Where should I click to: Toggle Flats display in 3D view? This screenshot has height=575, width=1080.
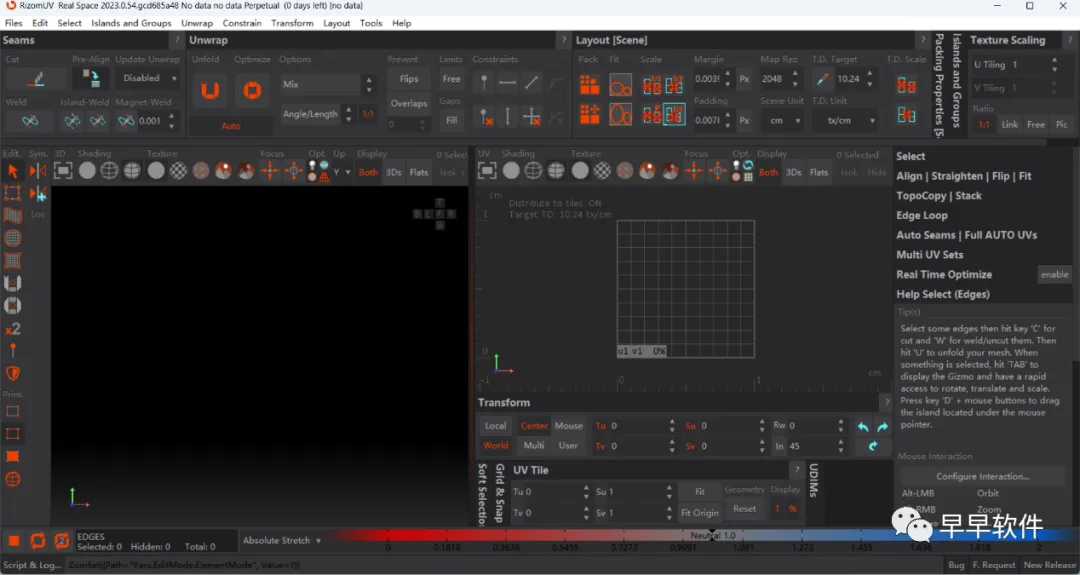point(419,172)
